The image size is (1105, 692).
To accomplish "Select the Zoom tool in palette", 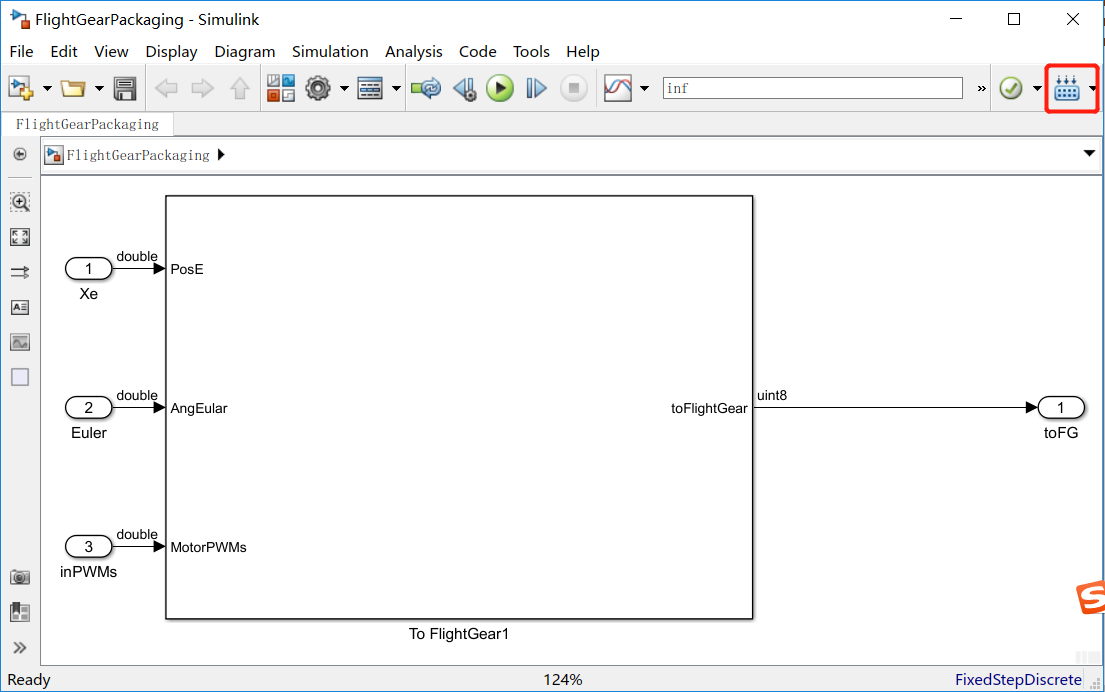I will tap(20, 202).
